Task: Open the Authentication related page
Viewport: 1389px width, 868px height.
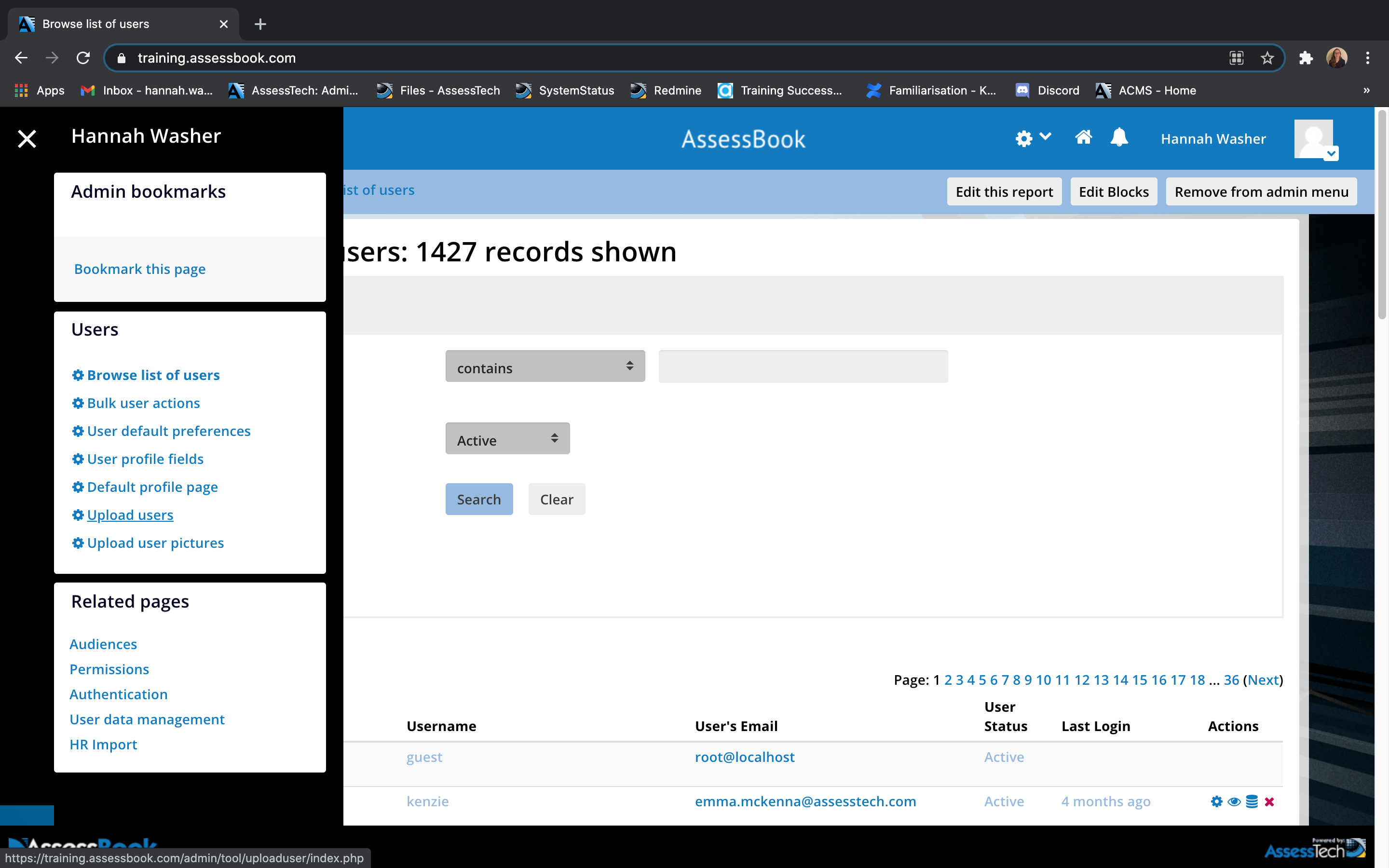Action: point(119,694)
